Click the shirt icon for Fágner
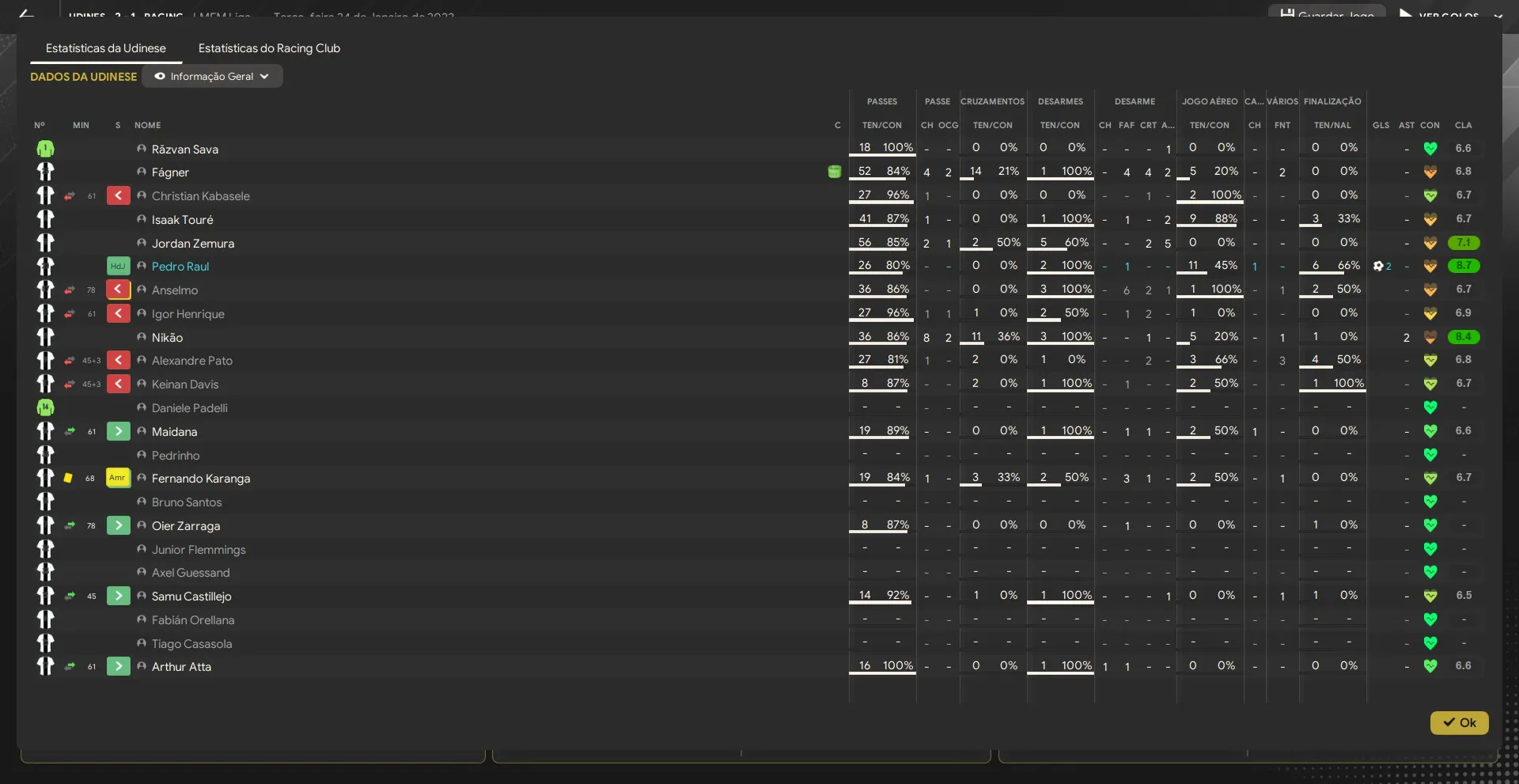The height and width of the screenshot is (784, 1519). pyautogui.click(x=45, y=172)
